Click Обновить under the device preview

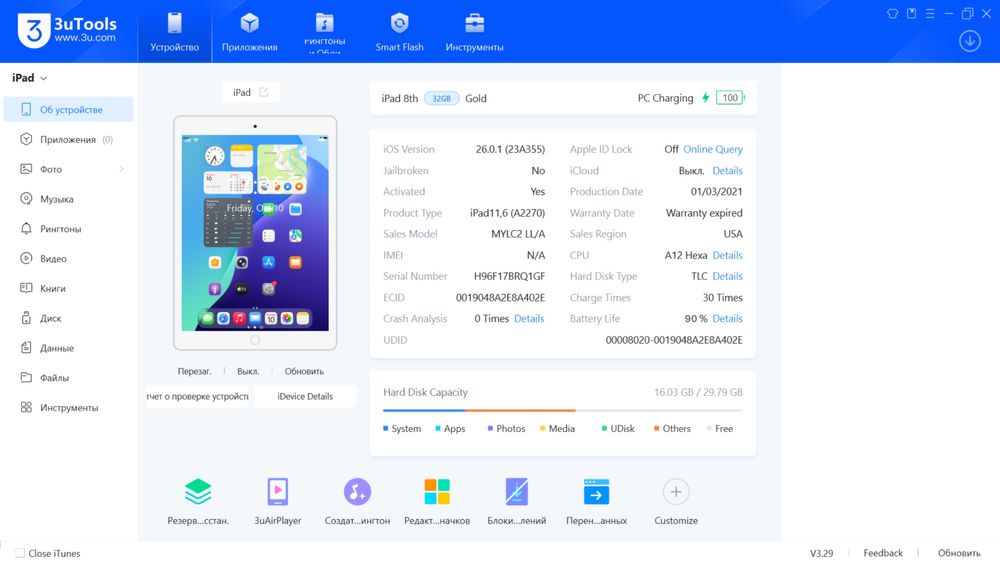click(304, 371)
